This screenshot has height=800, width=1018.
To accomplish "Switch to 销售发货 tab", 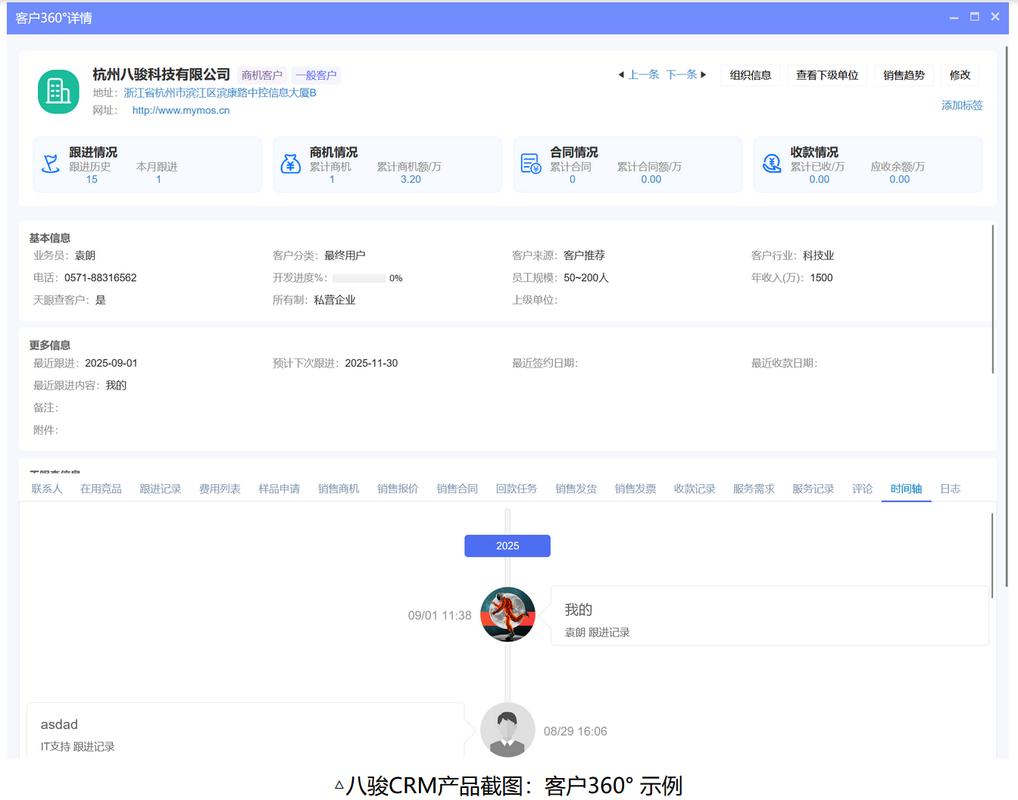I will tap(576, 488).
